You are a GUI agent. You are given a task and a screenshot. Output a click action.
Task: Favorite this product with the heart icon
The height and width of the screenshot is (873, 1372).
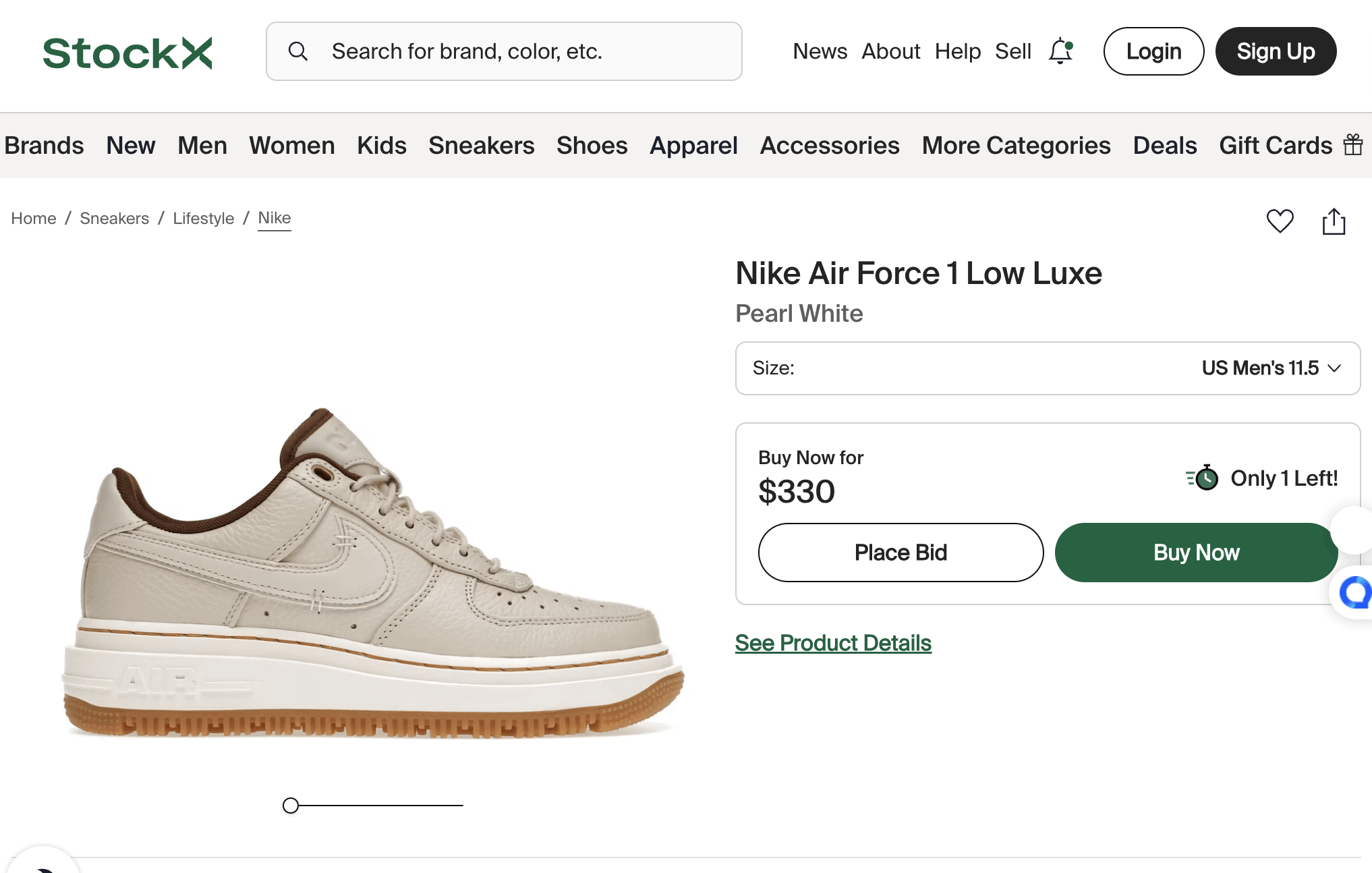tap(1280, 221)
